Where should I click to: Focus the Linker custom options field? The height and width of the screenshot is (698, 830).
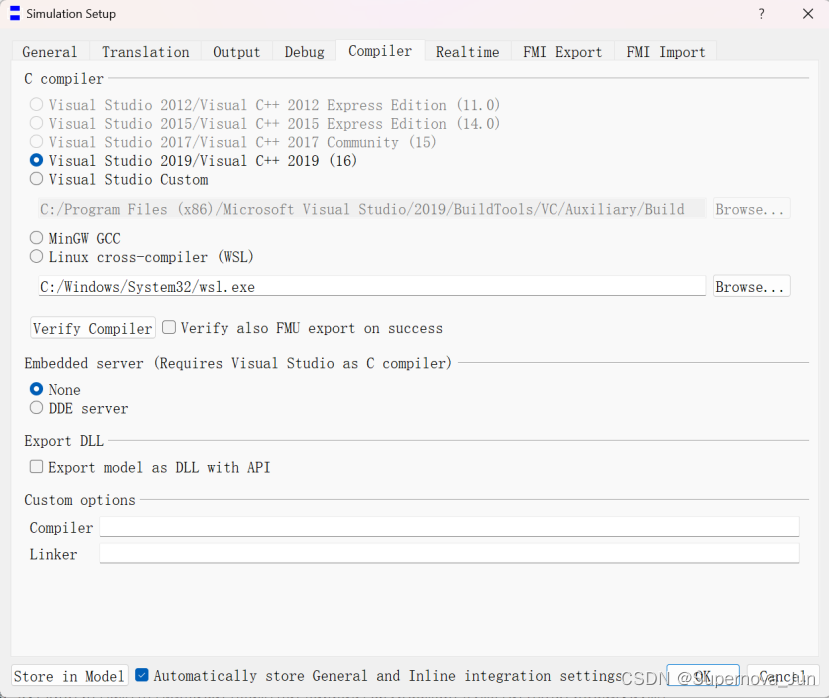pos(449,554)
